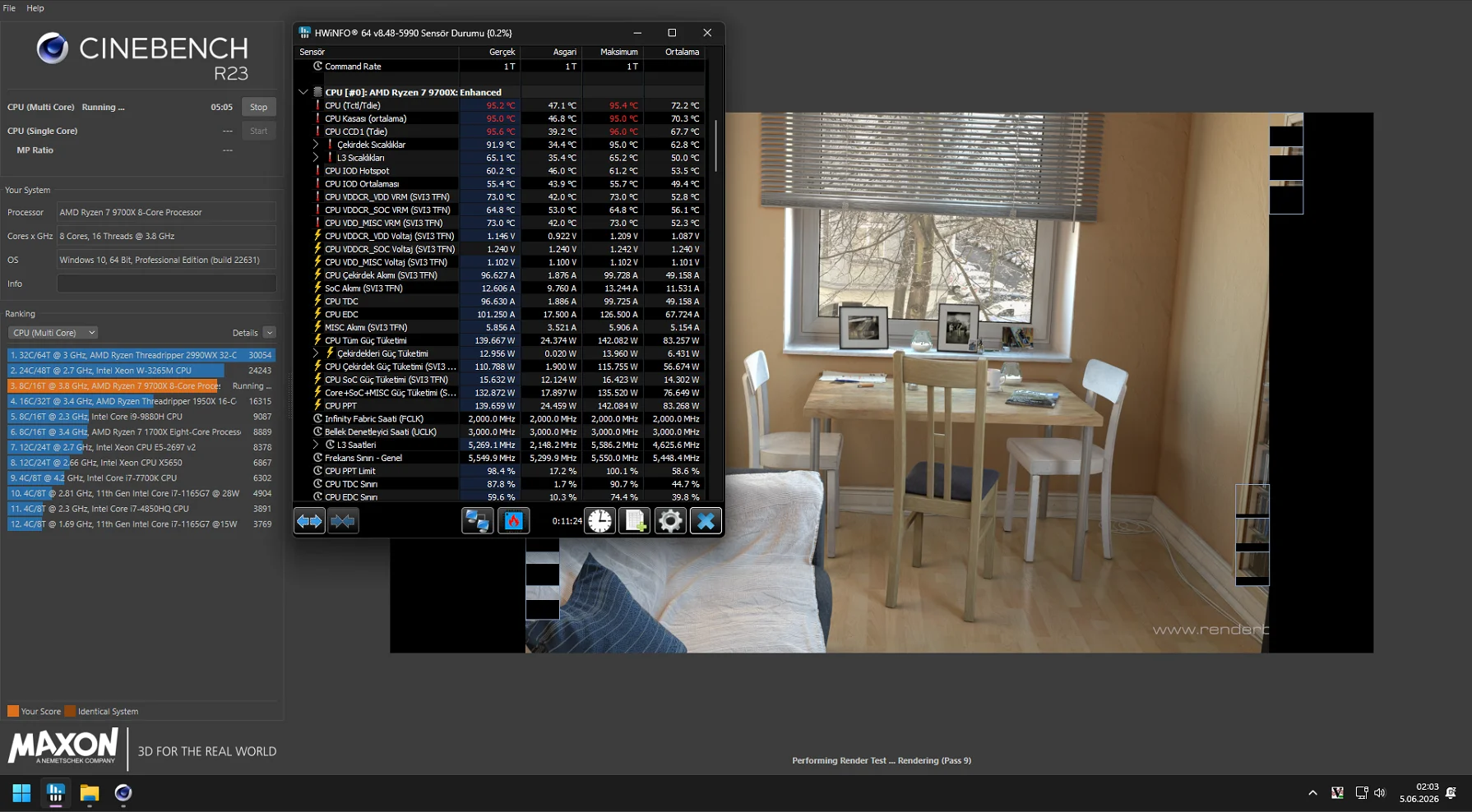Start HWiNFO logging with sheet-plus icon
The width and height of the screenshot is (1472, 812).
(635, 520)
